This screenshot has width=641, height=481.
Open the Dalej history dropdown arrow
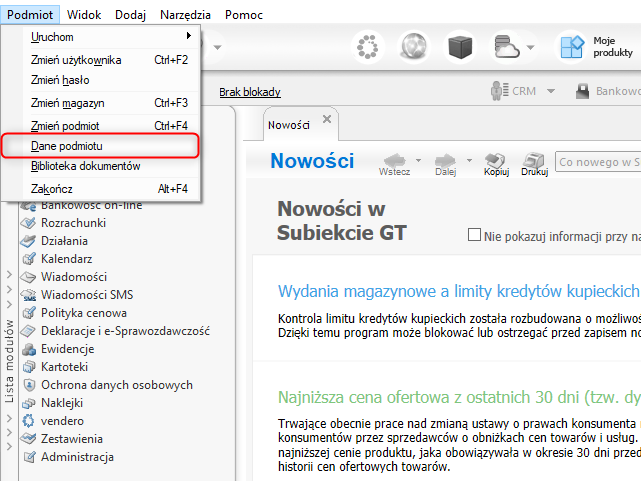click(x=469, y=160)
